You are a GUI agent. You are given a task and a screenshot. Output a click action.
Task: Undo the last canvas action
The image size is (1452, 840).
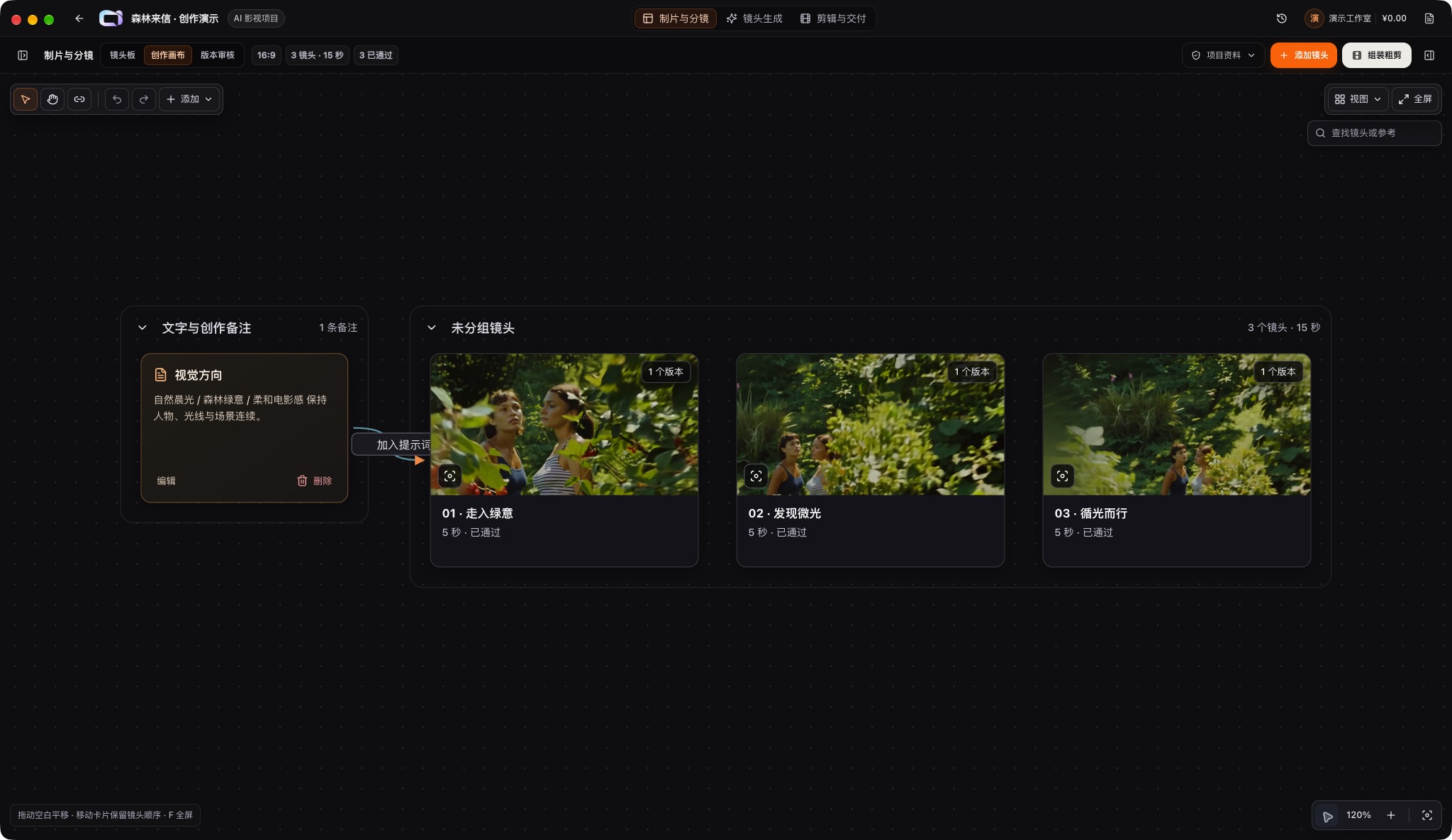(117, 99)
